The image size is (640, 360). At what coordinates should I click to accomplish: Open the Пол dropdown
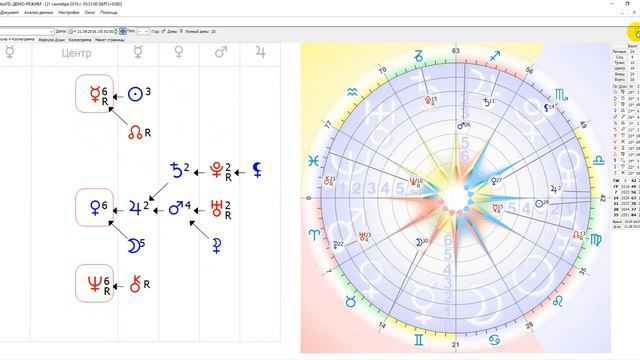(143, 31)
